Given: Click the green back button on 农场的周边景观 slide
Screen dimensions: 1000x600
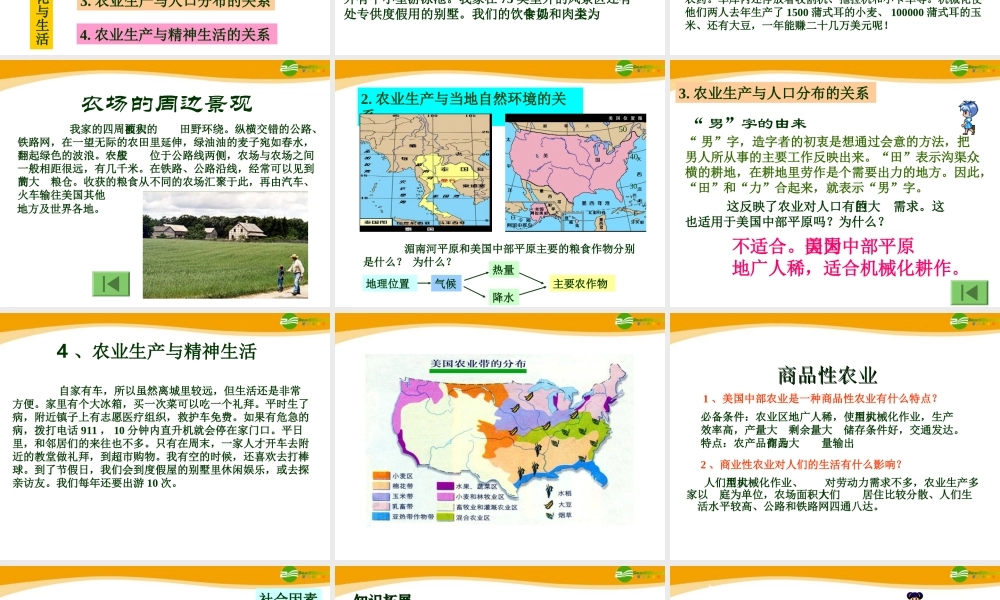Looking at the screenshot, I should (x=111, y=284).
